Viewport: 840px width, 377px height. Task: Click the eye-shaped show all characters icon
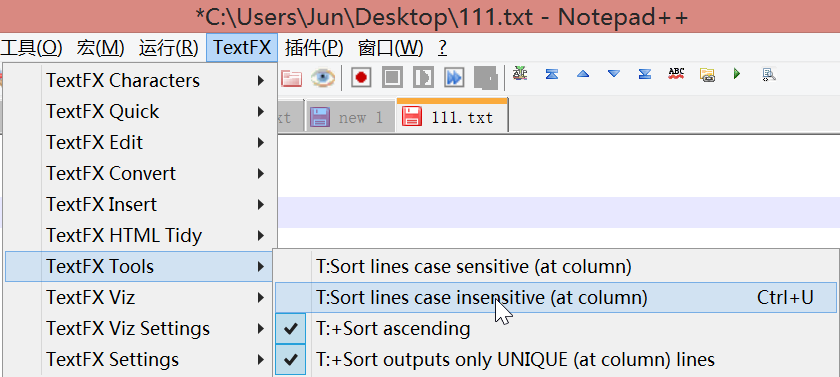tap(322, 78)
